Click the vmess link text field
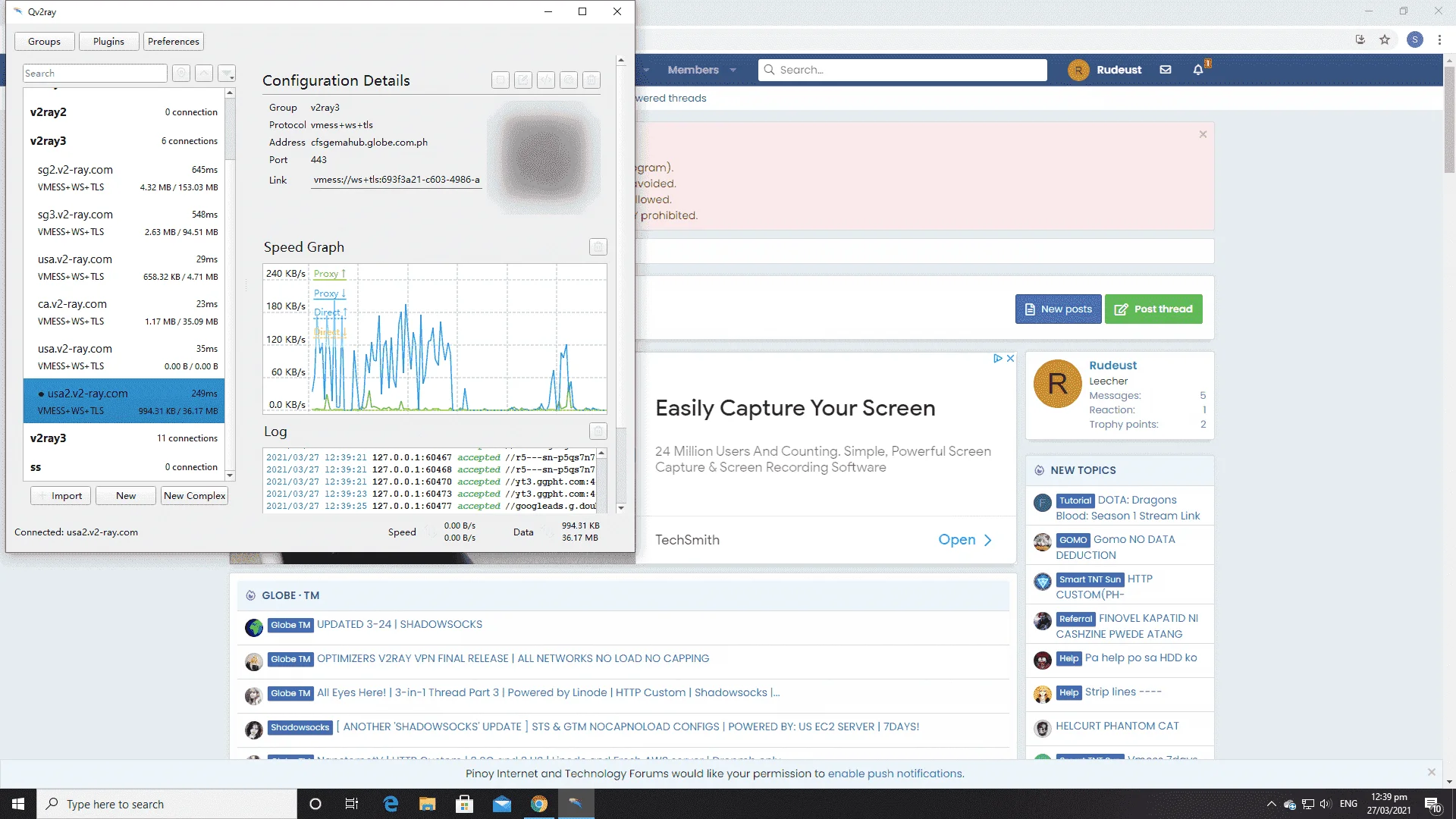This screenshot has height=819, width=1456. click(397, 180)
